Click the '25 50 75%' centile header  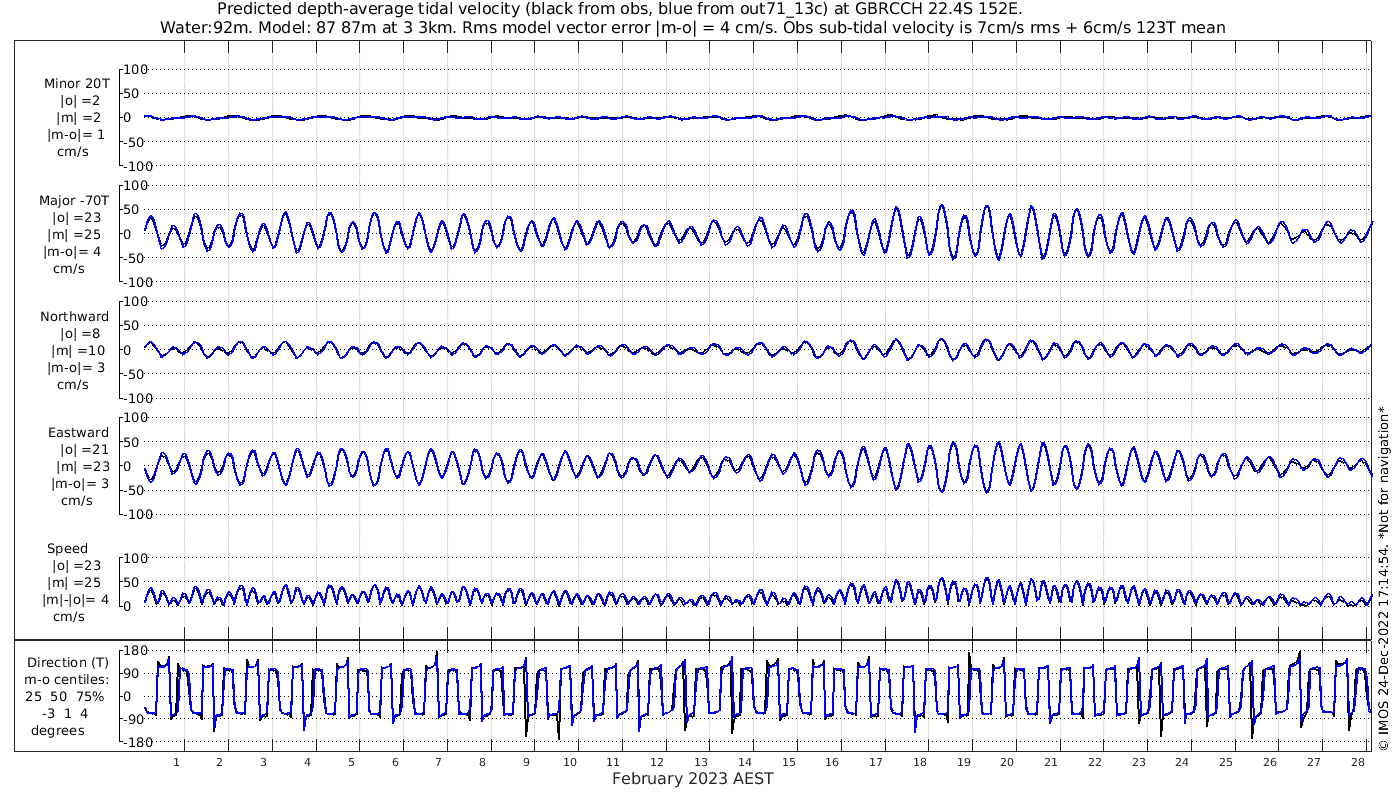(x=67, y=697)
